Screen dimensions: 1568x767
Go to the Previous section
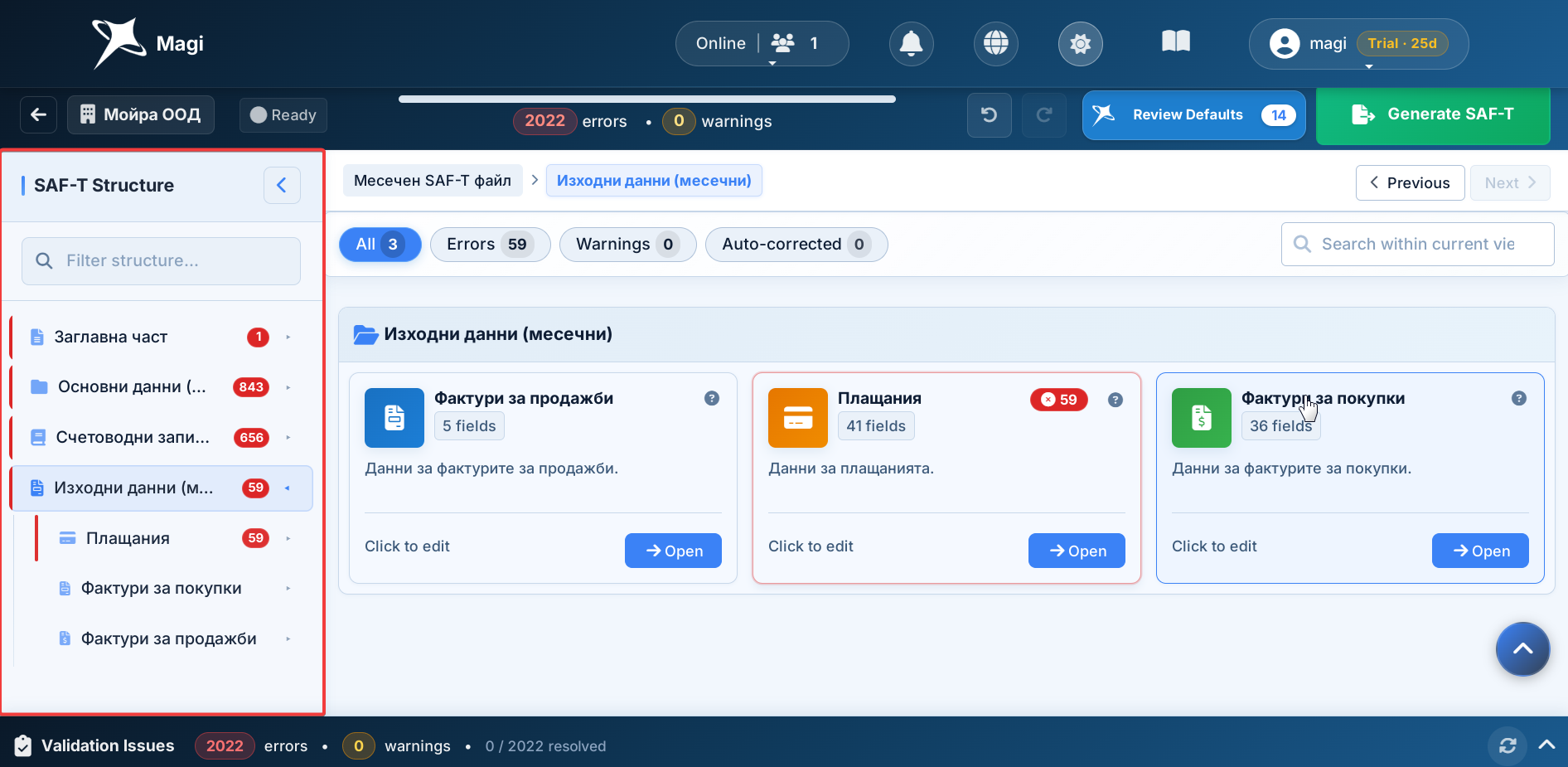click(x=1410, y=182)
